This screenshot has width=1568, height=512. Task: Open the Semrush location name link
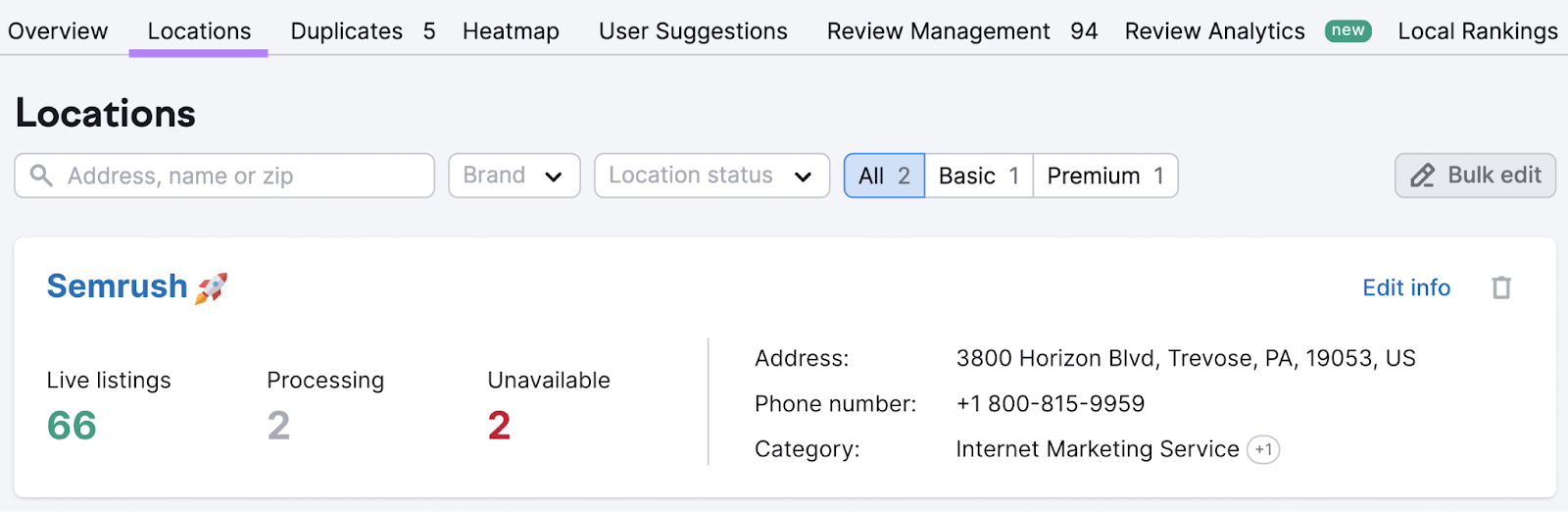117,286
